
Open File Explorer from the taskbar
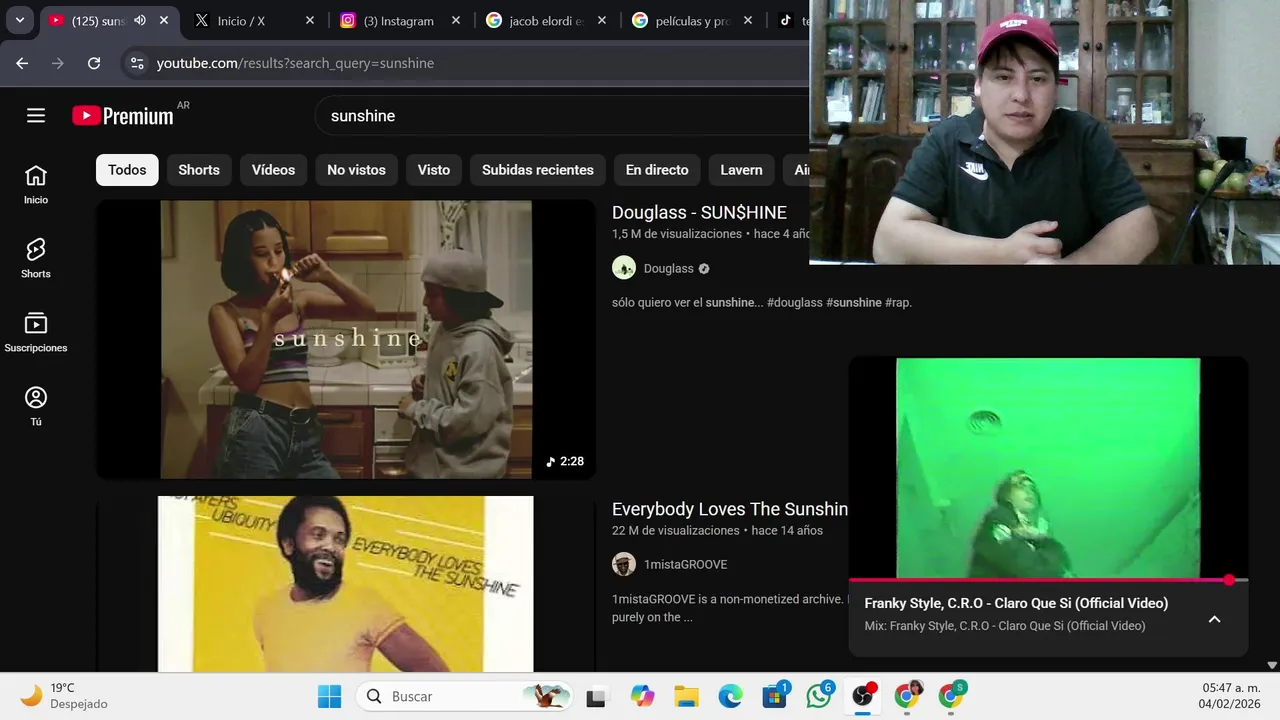(x=686, y=697)
